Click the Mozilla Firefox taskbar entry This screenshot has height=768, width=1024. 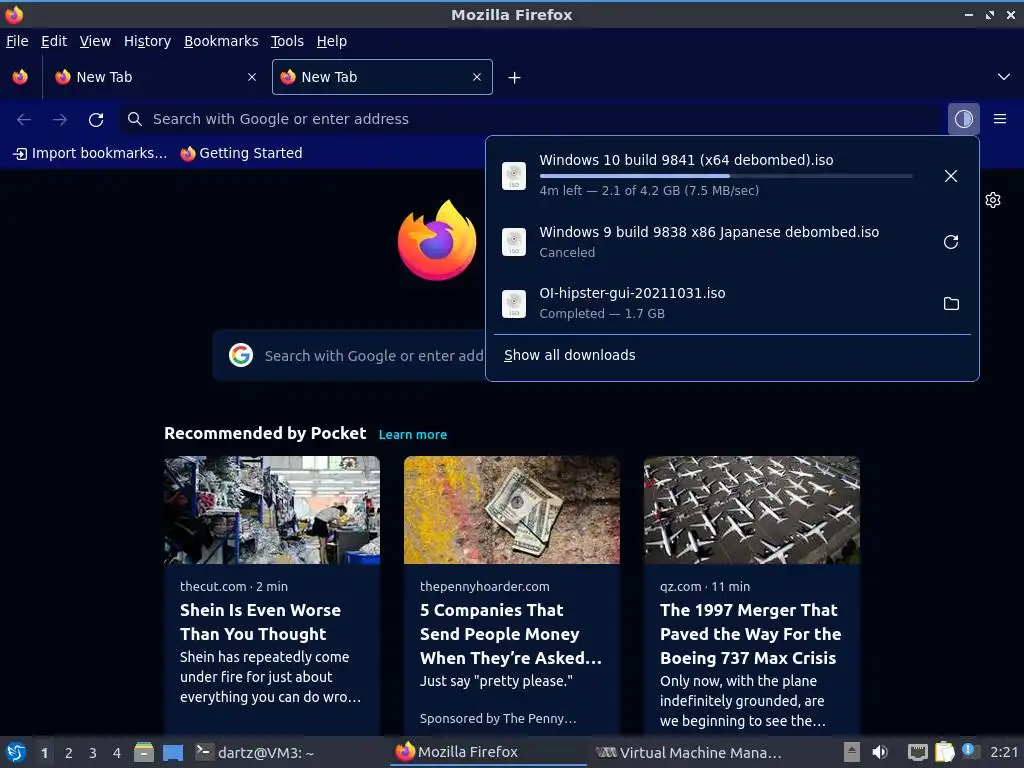point(490,752)
